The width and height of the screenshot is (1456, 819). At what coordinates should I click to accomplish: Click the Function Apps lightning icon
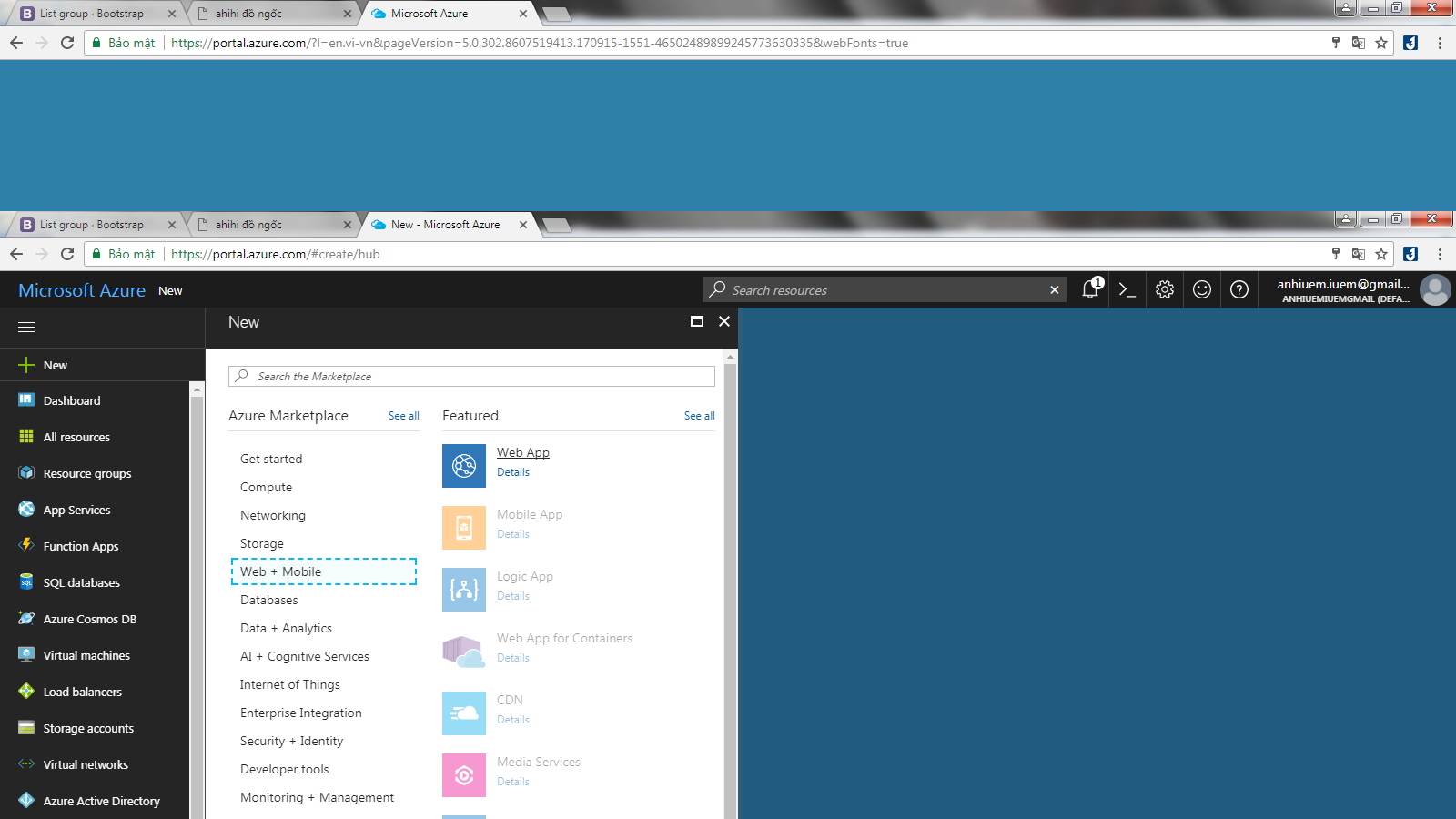click(26, 545)
